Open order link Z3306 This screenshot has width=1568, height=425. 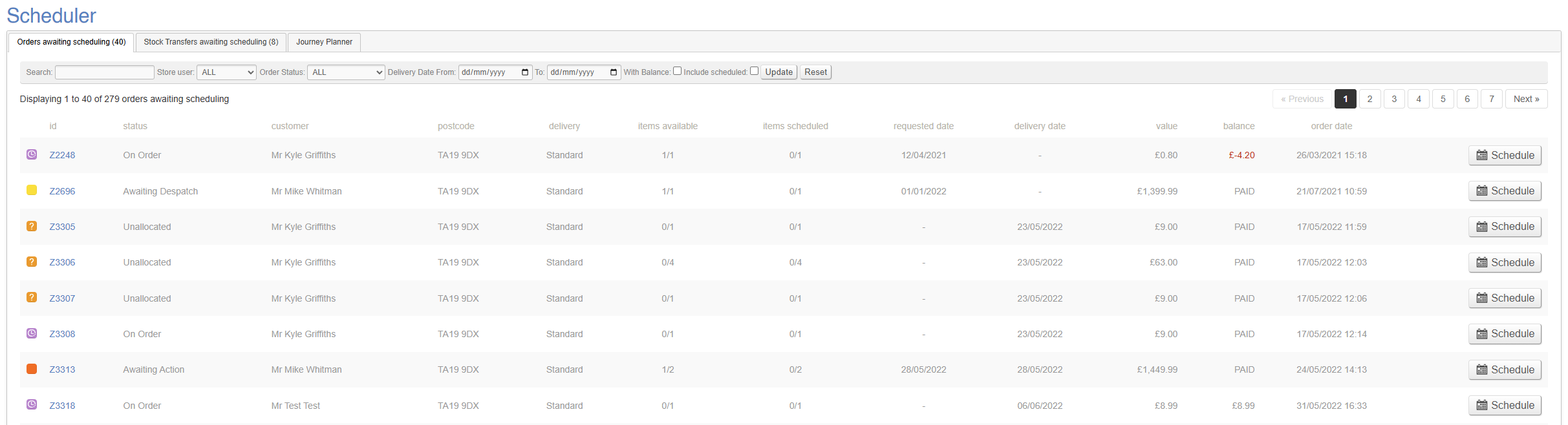click(x=62, y=262)
